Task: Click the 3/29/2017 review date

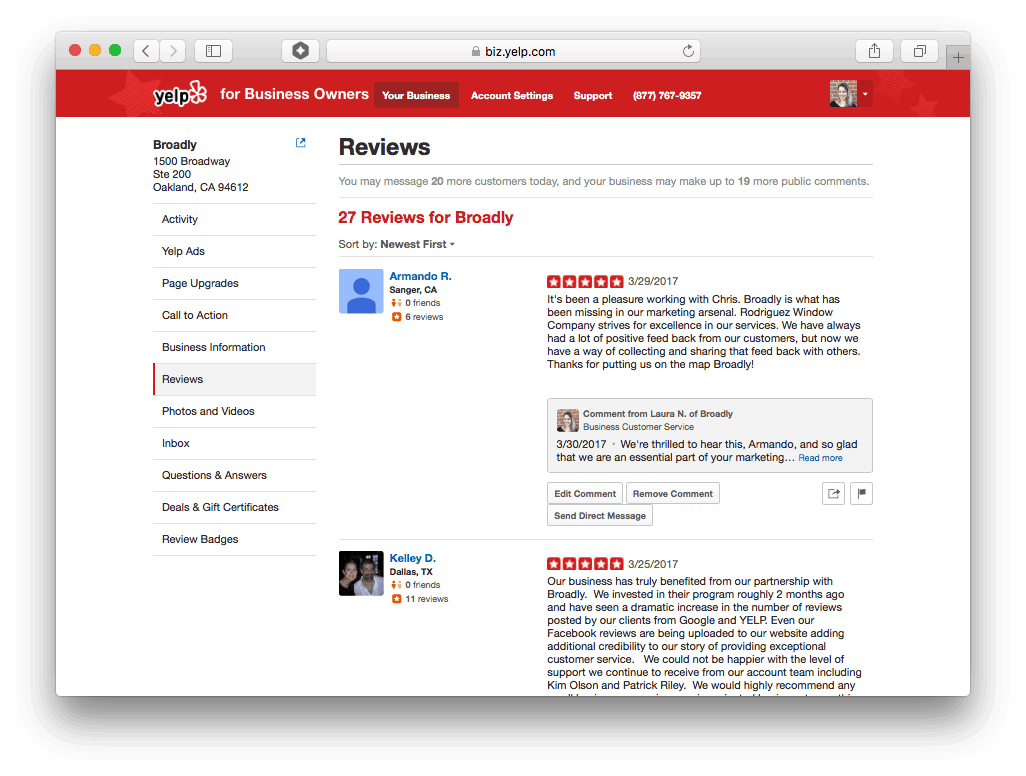Action: click(653, 281)
